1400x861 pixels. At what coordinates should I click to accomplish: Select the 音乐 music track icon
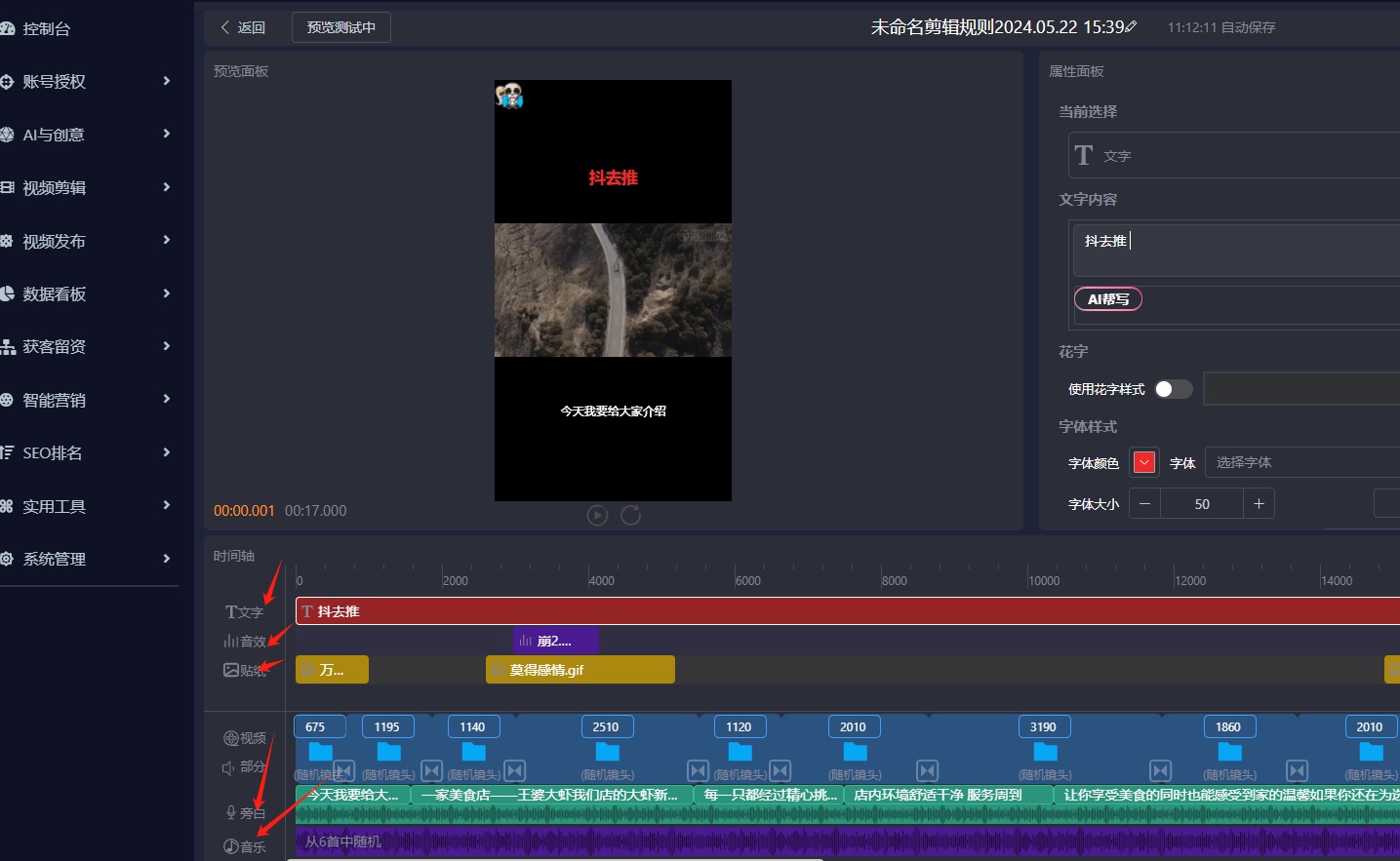(x=231, y=846)
